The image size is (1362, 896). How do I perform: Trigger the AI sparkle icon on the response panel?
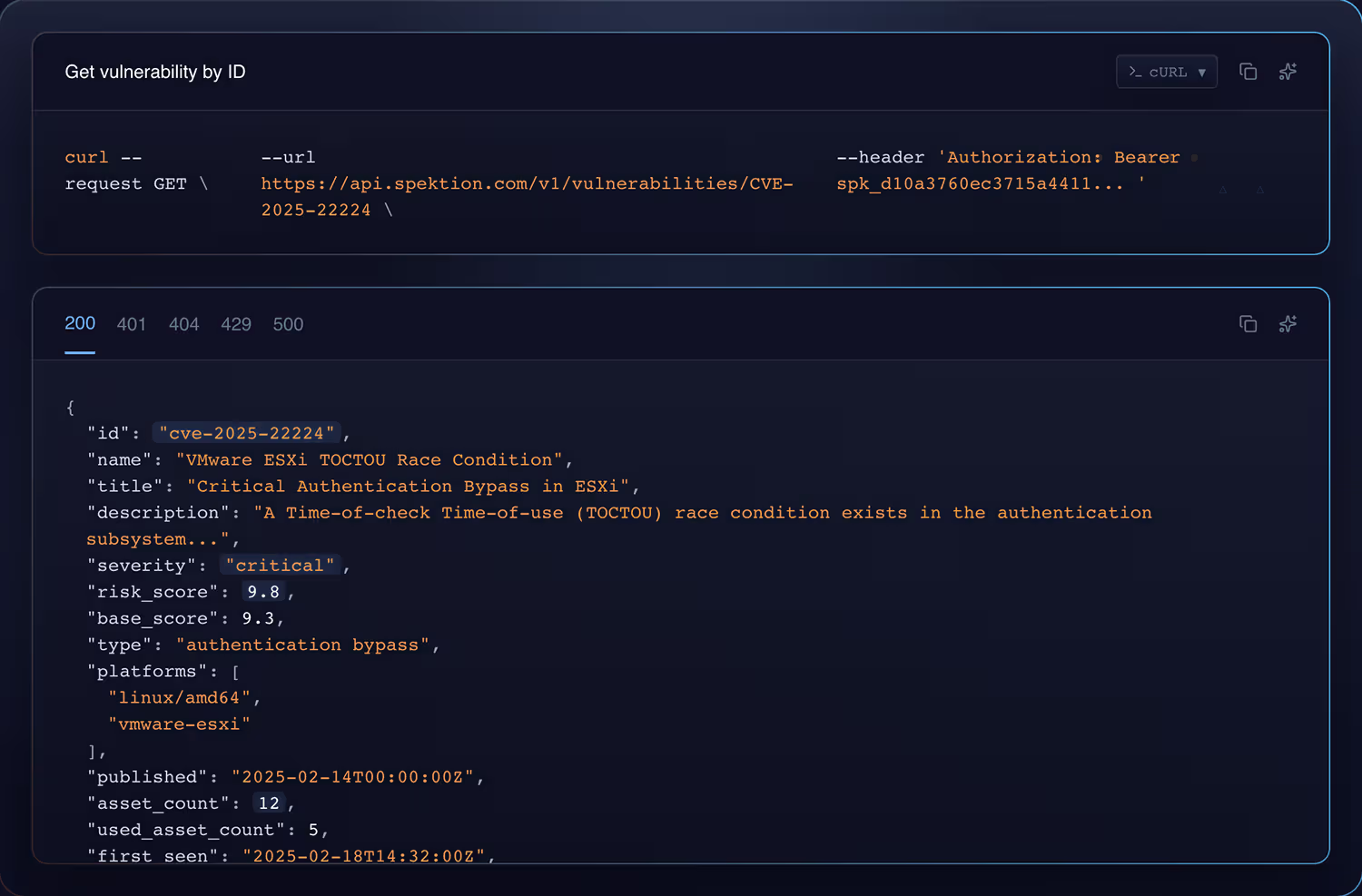[x=1288, y=324]
